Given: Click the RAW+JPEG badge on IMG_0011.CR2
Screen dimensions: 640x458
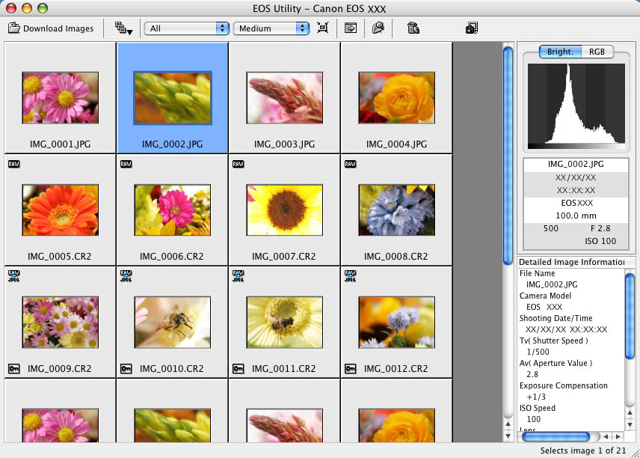Looking at the screenshot, I should tap(238, 276).
